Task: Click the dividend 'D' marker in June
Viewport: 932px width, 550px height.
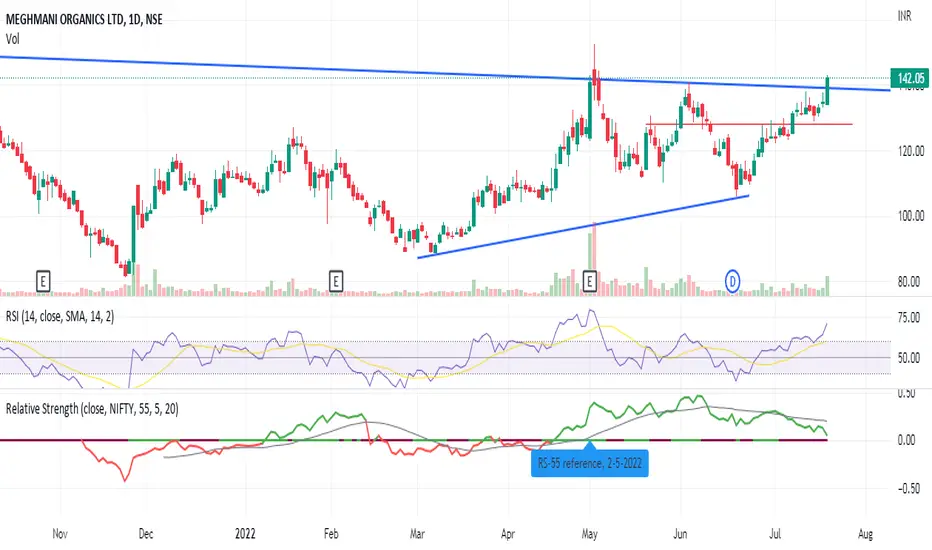Action: point(733,281)
